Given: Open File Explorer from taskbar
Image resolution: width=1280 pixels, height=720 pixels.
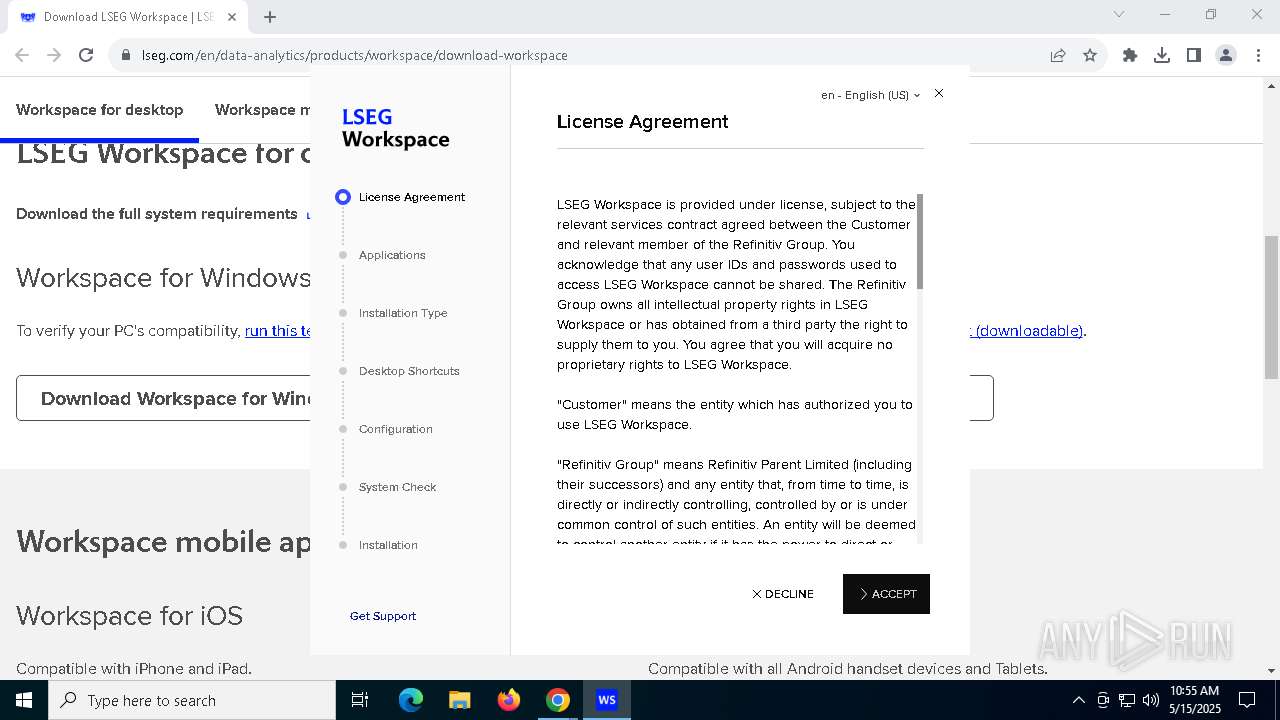Looking at the screenshot, I should click(460, 700).
